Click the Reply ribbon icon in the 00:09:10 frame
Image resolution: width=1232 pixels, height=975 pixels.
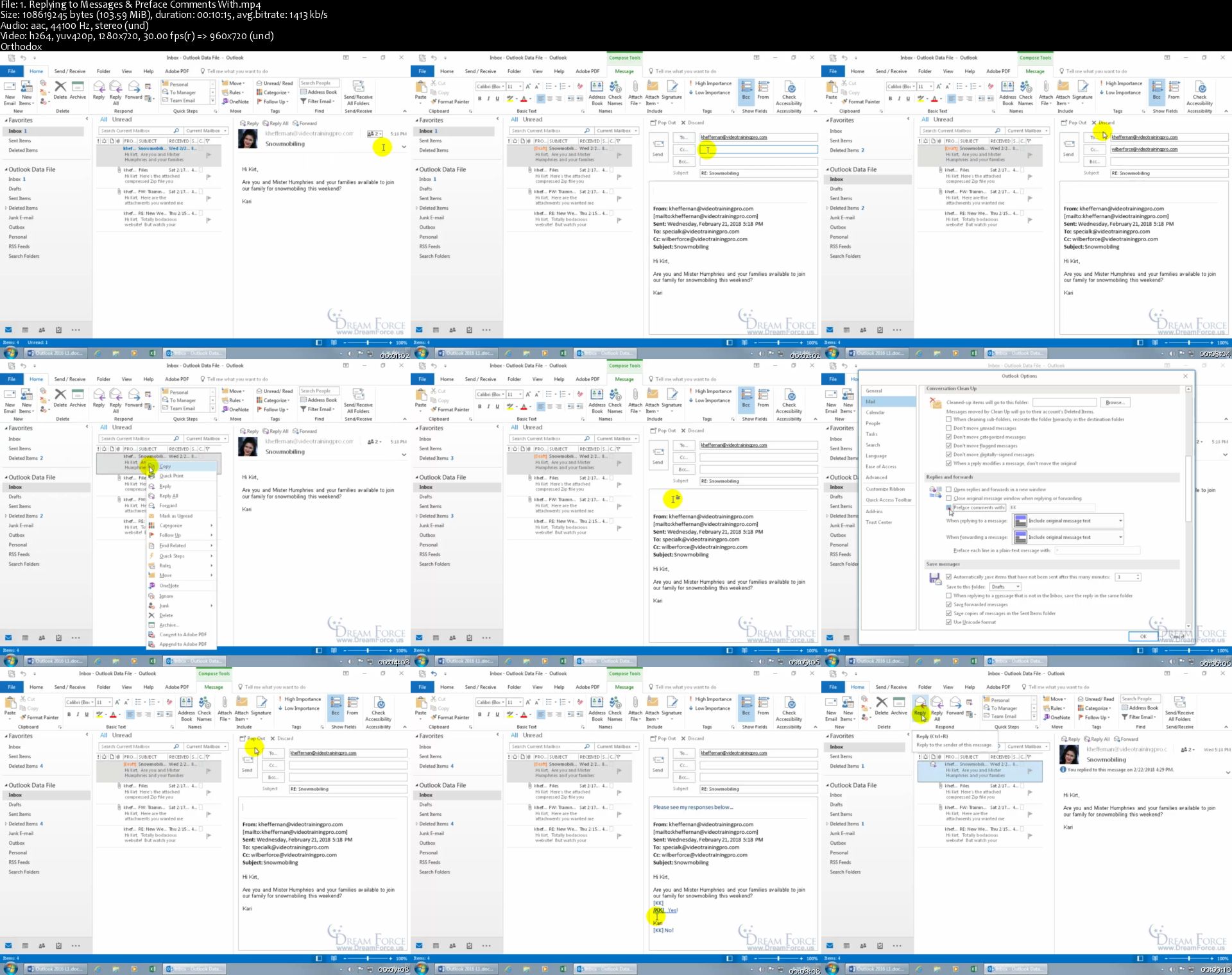tap(920, 707)
